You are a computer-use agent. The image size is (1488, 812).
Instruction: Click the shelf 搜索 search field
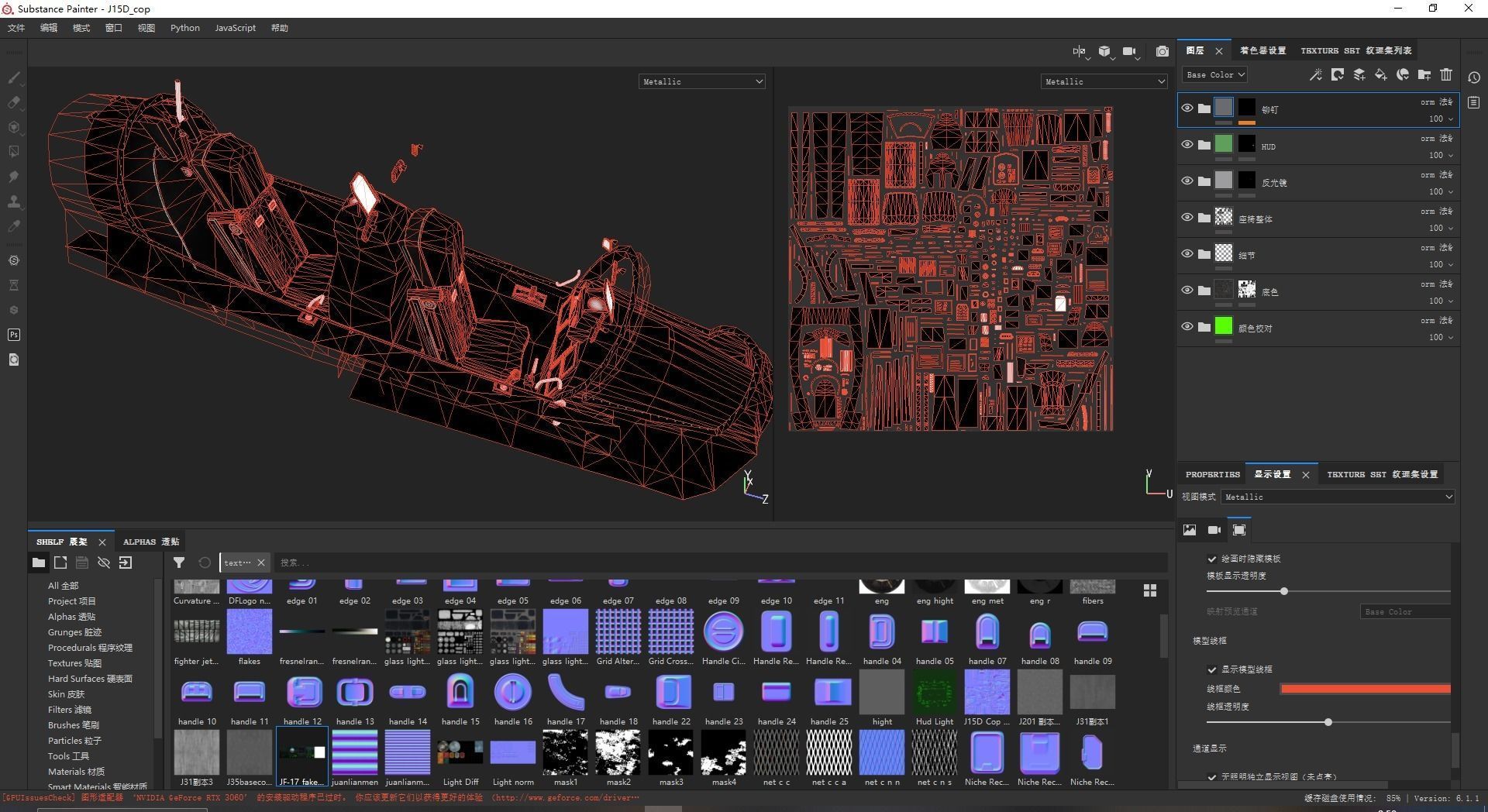click(x=721, y=563)
